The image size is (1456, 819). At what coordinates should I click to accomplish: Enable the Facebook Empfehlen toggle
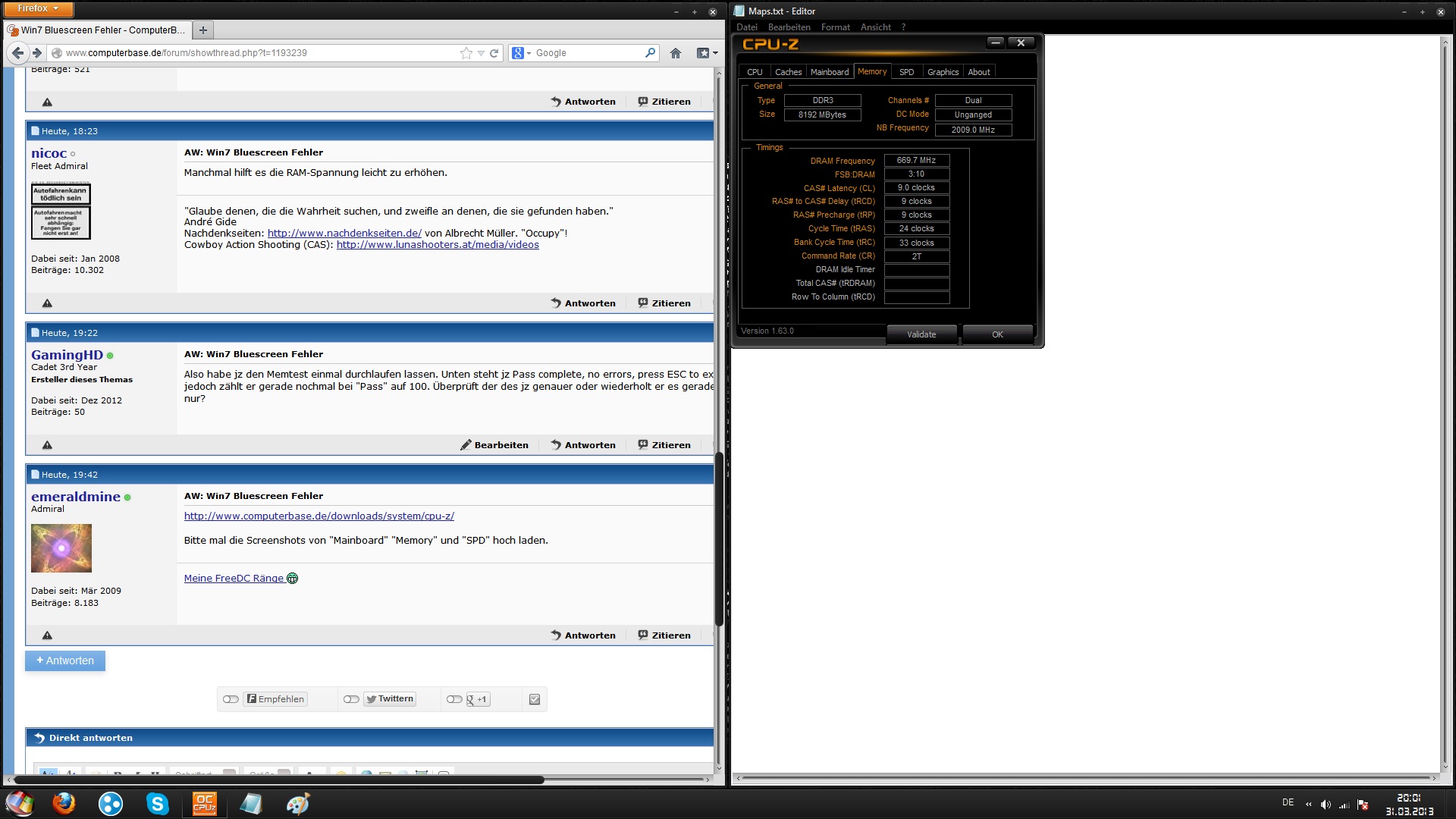click(x=231, y=699)
